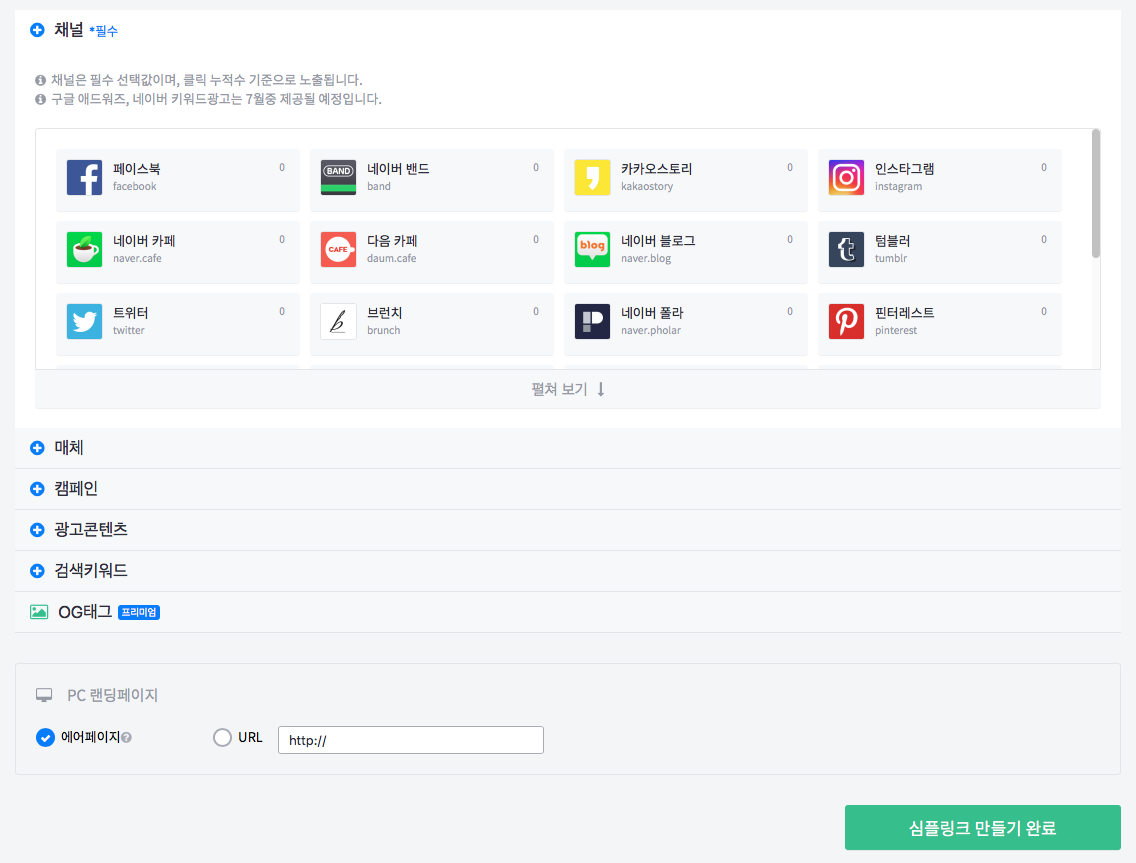Screen dimensions: 1136x863
Task: Collapse the 채널 section plus icon
Action: click(37, 30)
